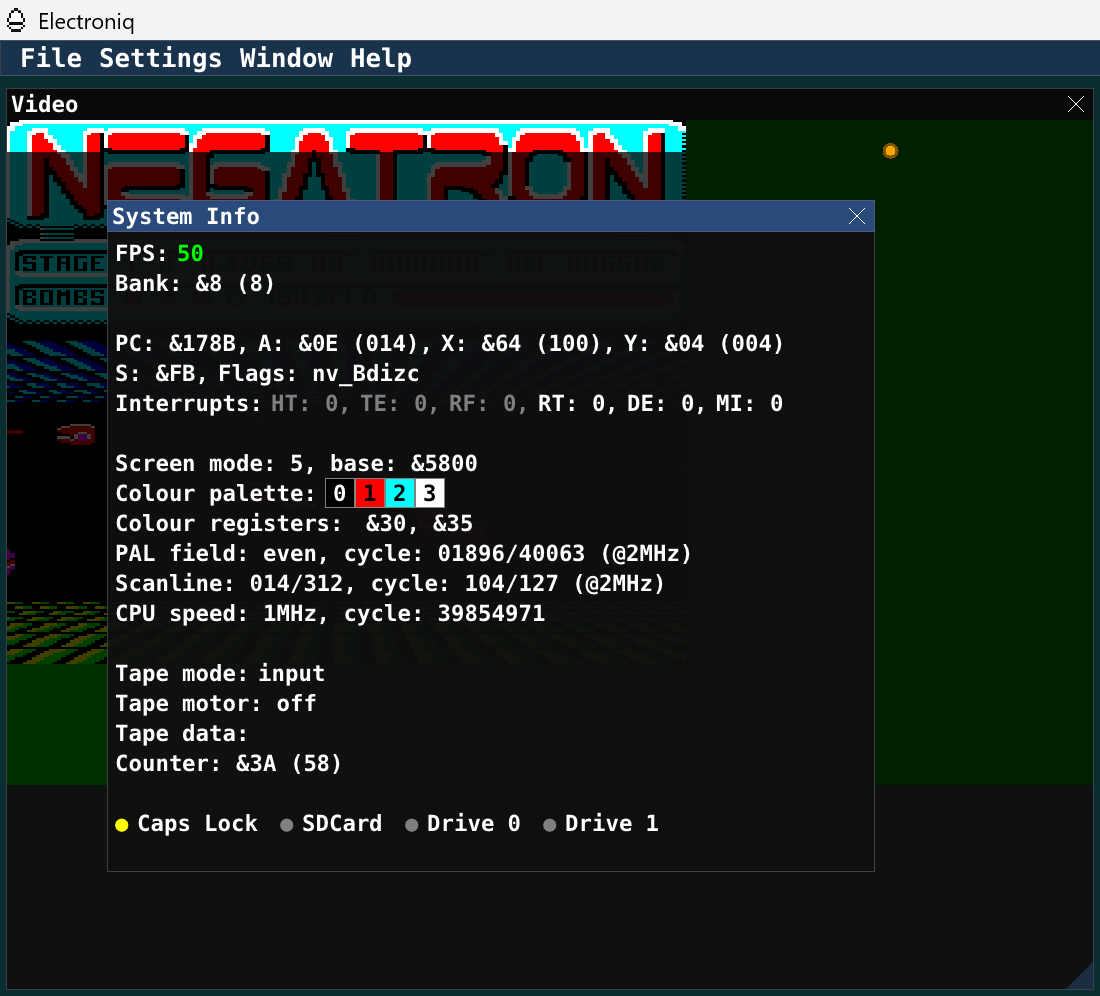Click the CPU cycle count 39854971
This screenshot has height=996, width=1100.
[491, 614]
